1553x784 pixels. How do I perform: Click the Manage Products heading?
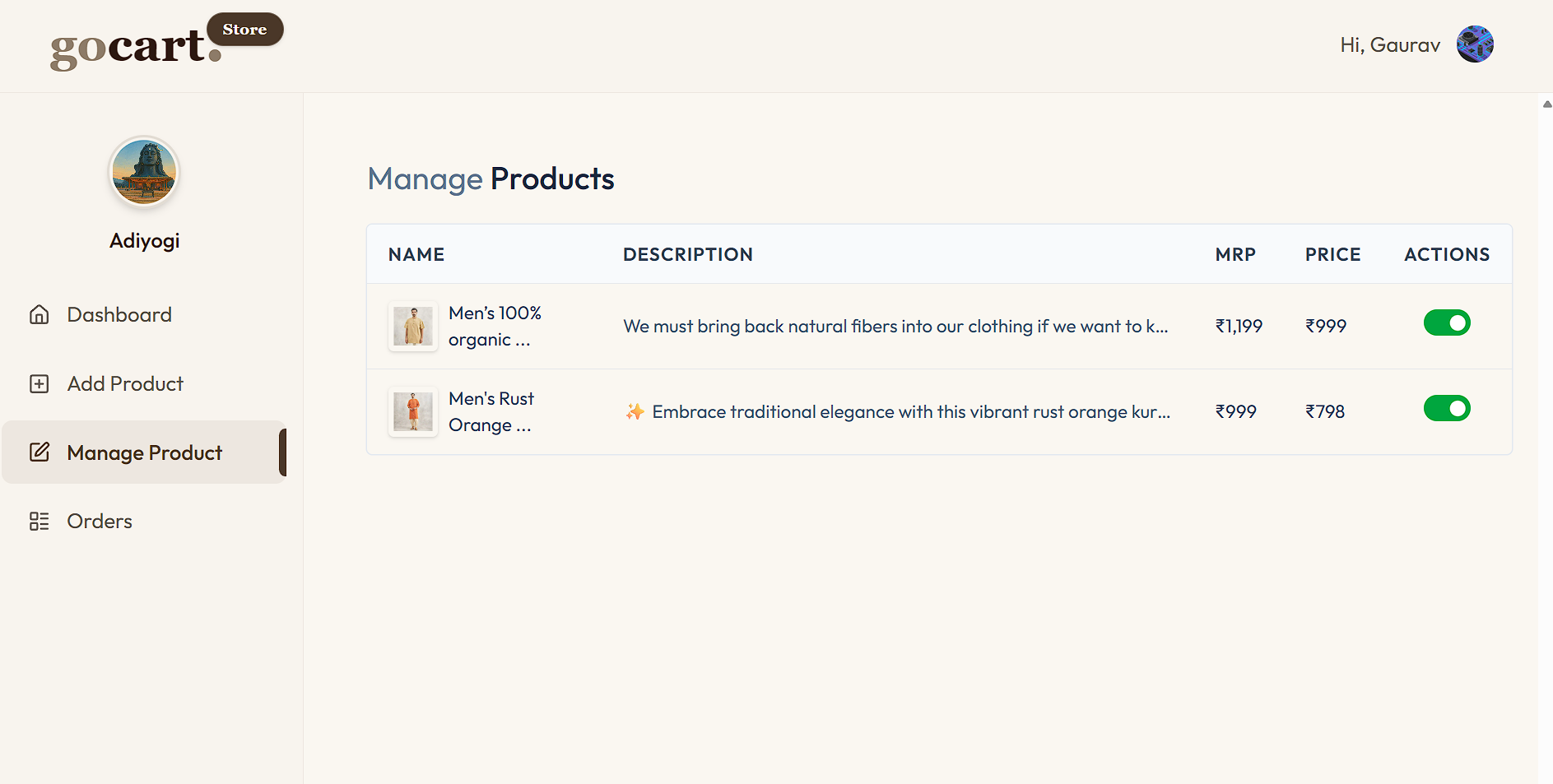point(491,179)
